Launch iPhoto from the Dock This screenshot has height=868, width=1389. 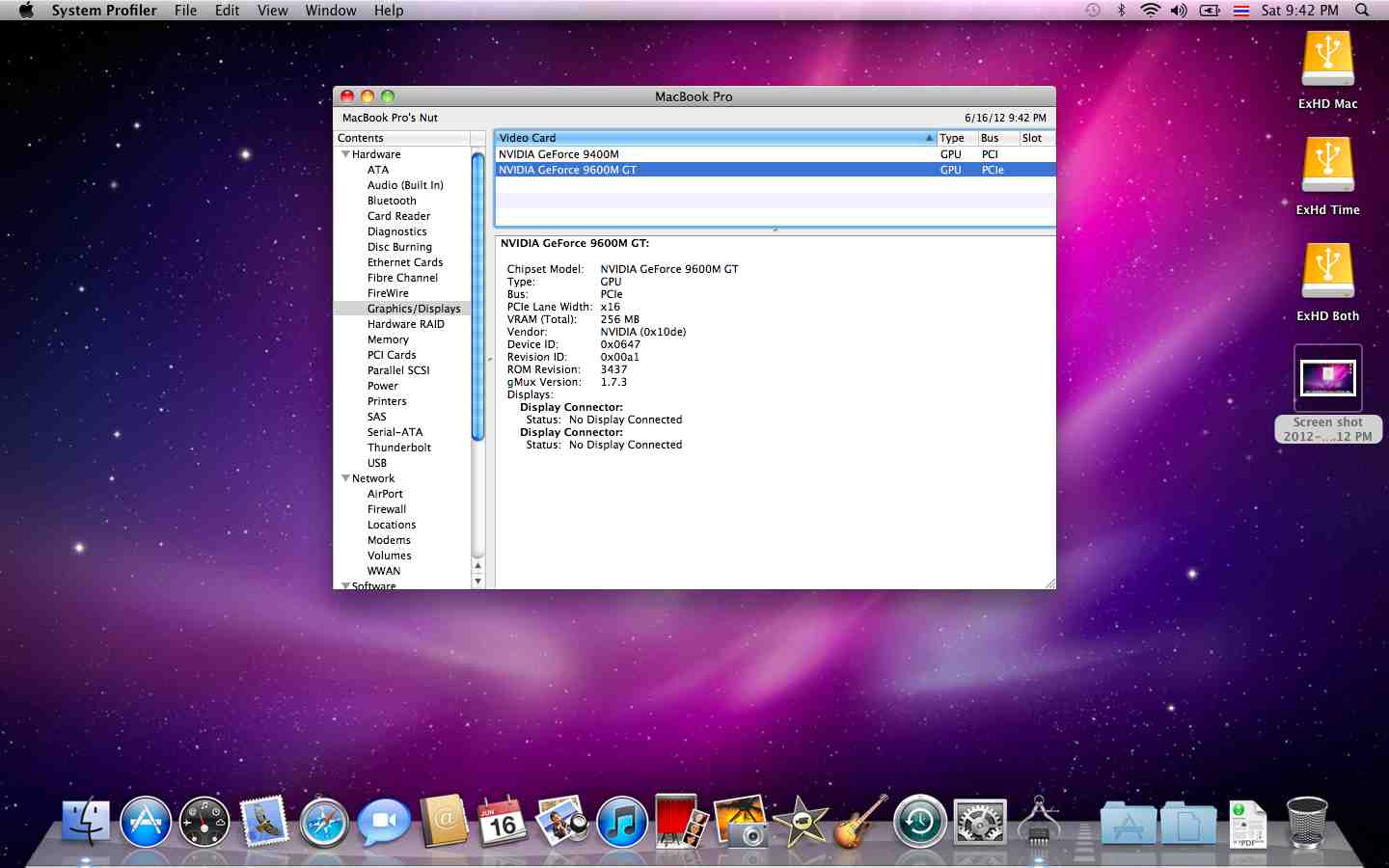tap(562, 822)
